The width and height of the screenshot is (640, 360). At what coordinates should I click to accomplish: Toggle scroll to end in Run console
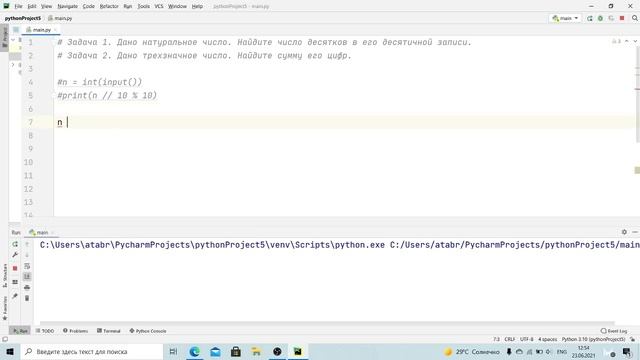(x=27, y=277)
